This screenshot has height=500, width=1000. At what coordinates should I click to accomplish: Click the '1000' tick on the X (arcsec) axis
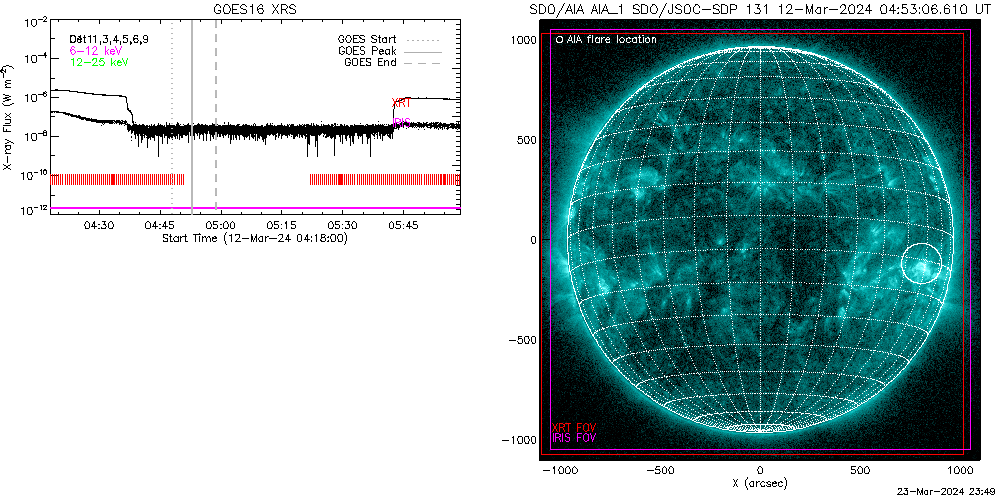point(960,470)
